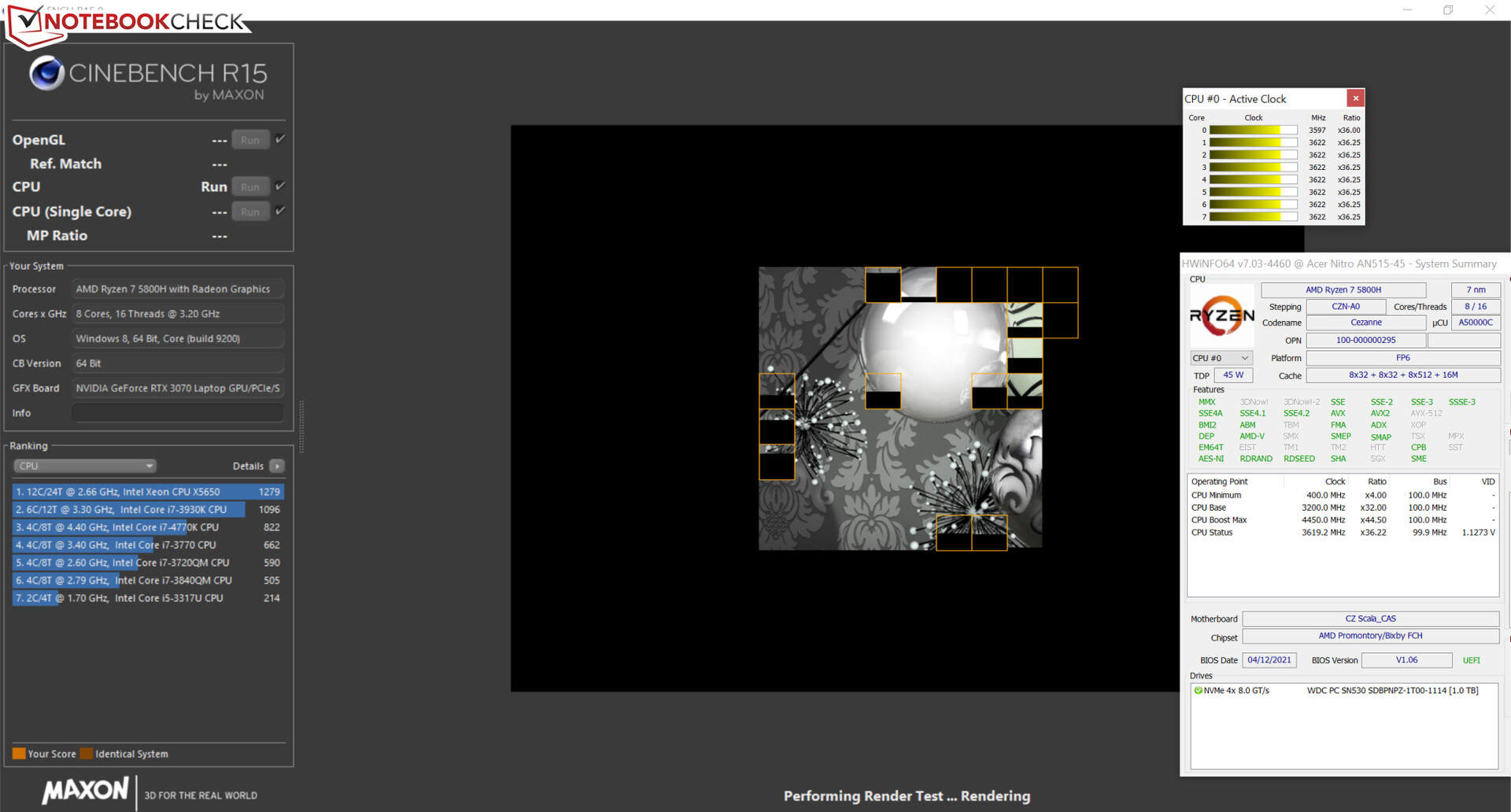Click the GFX Board field RTX 3070 Laptop
This screenshot has height=812, width=1511.
(x=178, y=389)
